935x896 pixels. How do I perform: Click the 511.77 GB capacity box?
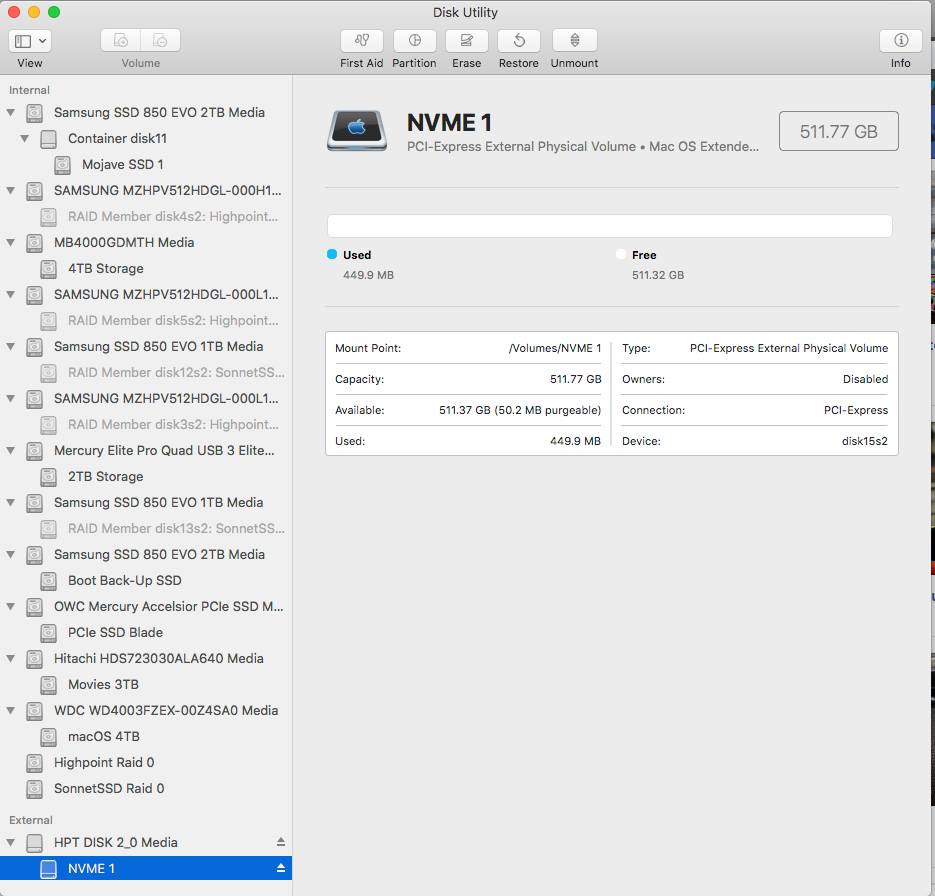pyautogui.click(x=838, y=131)
